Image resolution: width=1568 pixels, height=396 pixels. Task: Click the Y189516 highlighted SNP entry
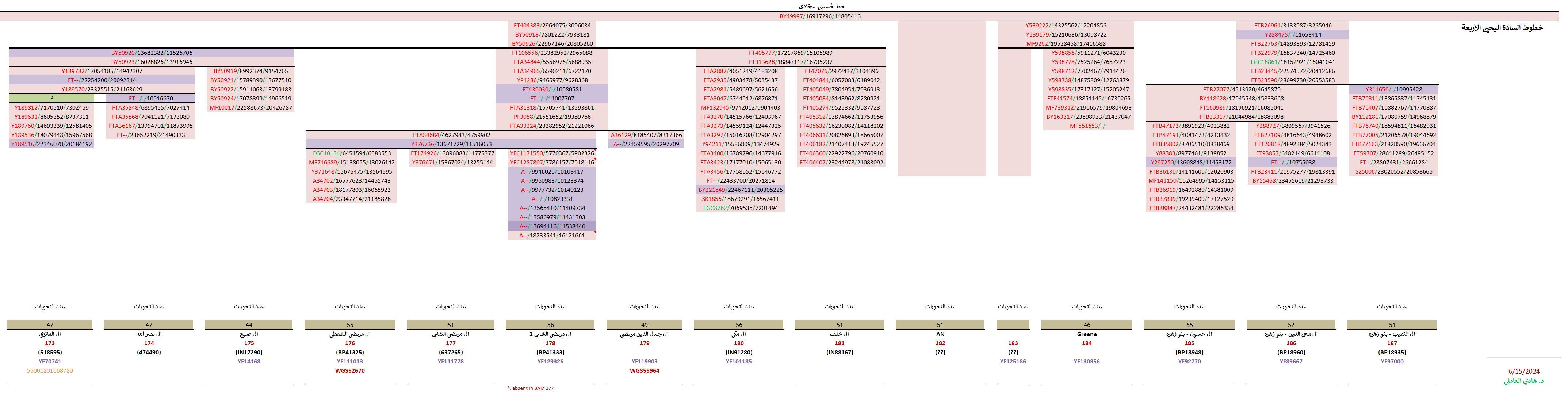(52, 144)
